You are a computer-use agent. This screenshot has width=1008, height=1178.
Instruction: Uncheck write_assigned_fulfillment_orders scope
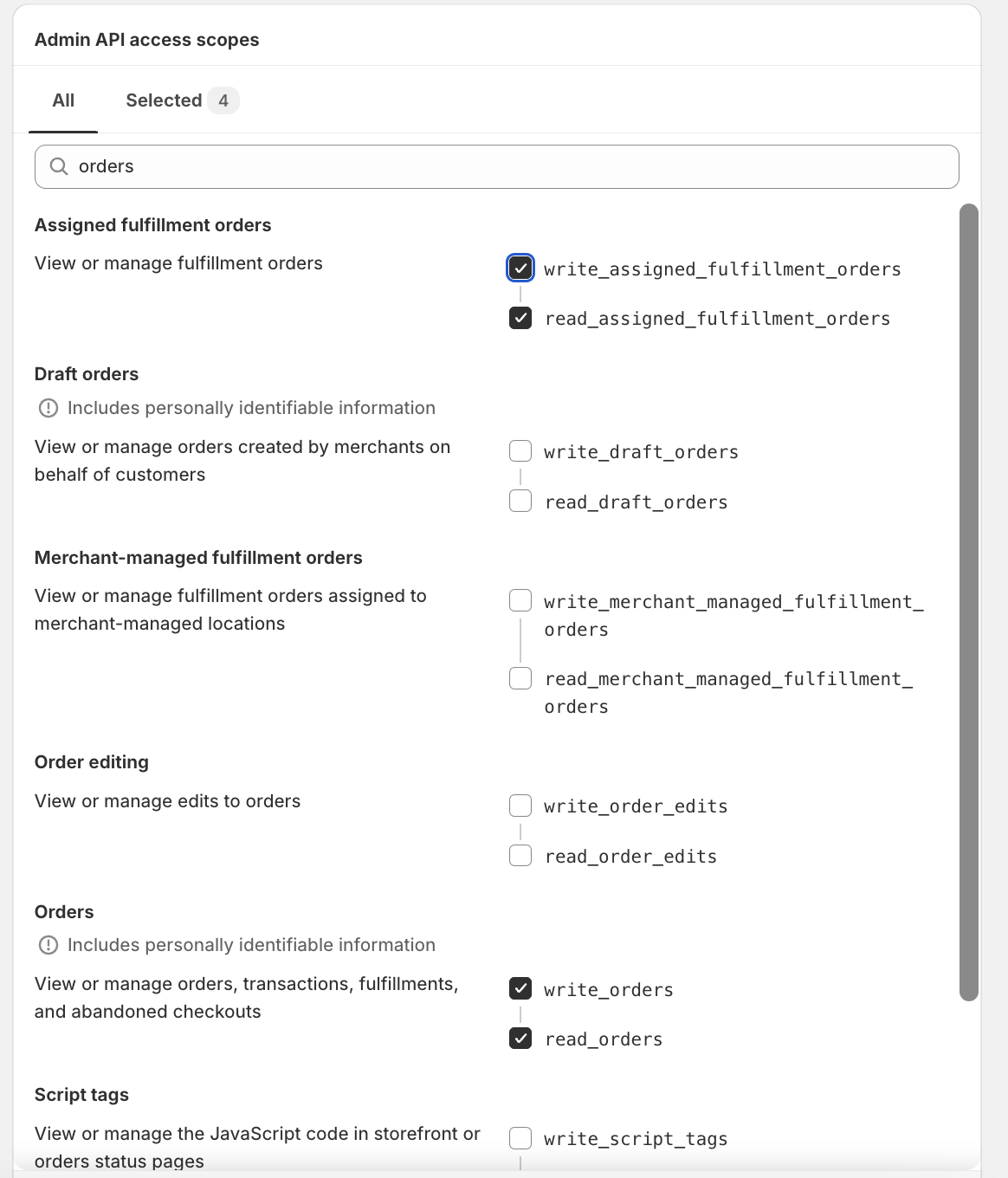520,269
